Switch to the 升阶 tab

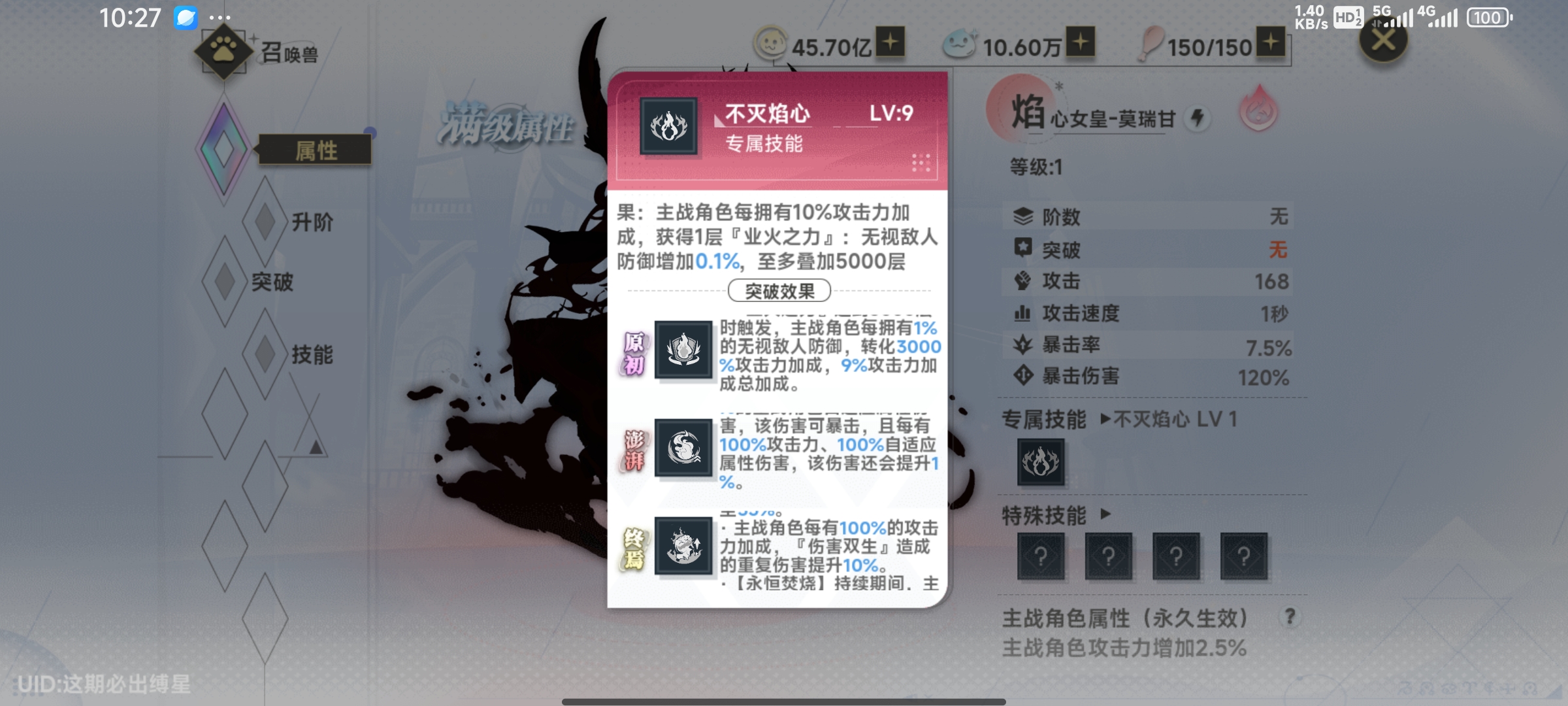312,222
